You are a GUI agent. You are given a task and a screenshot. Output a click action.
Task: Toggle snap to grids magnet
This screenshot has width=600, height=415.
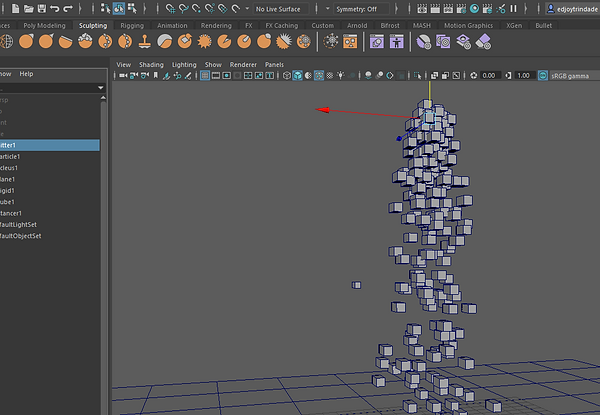click(170, 8)
